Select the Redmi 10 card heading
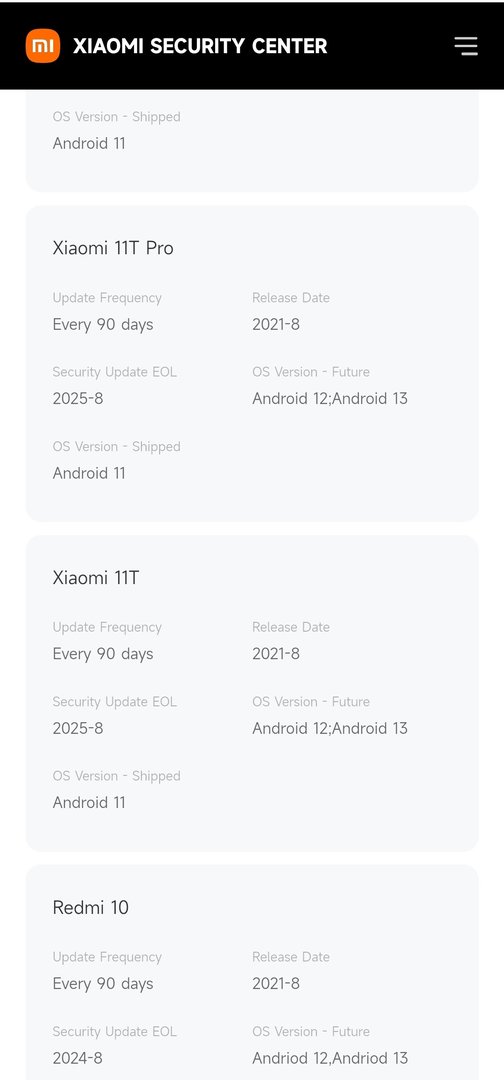Viewport: 504px width, 1080px height. click(91, 907)
